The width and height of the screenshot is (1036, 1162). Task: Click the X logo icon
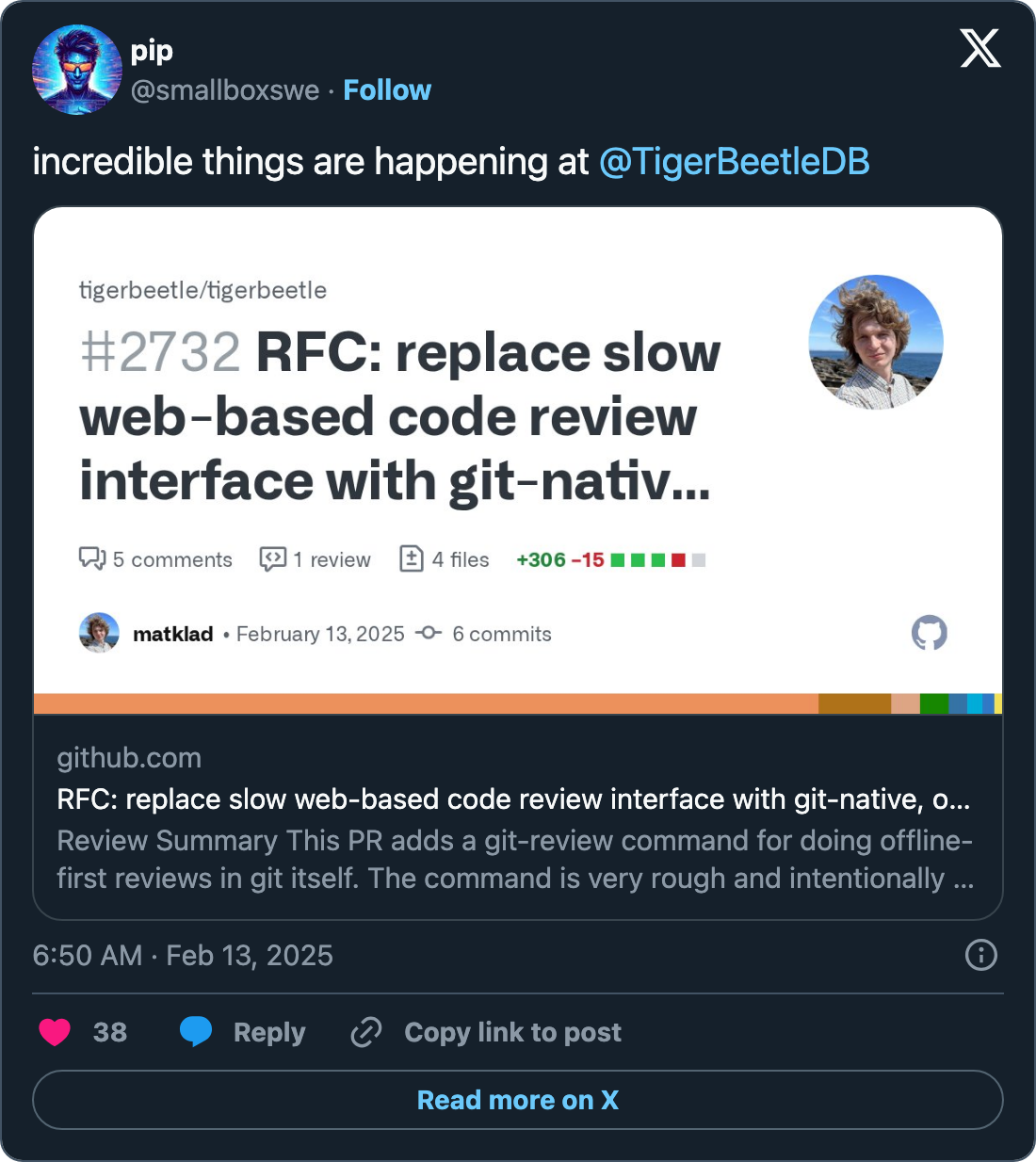pos(980,48)
